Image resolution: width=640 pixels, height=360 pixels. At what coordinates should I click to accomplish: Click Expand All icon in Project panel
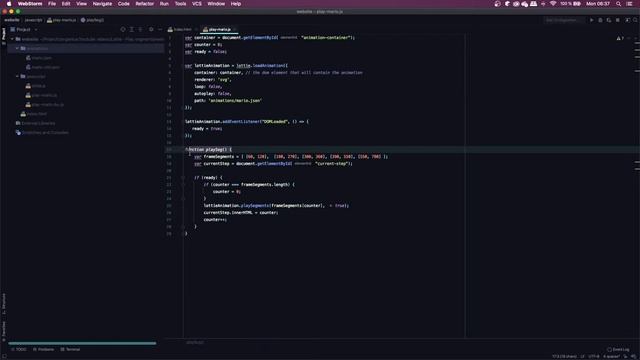[131, 29]
